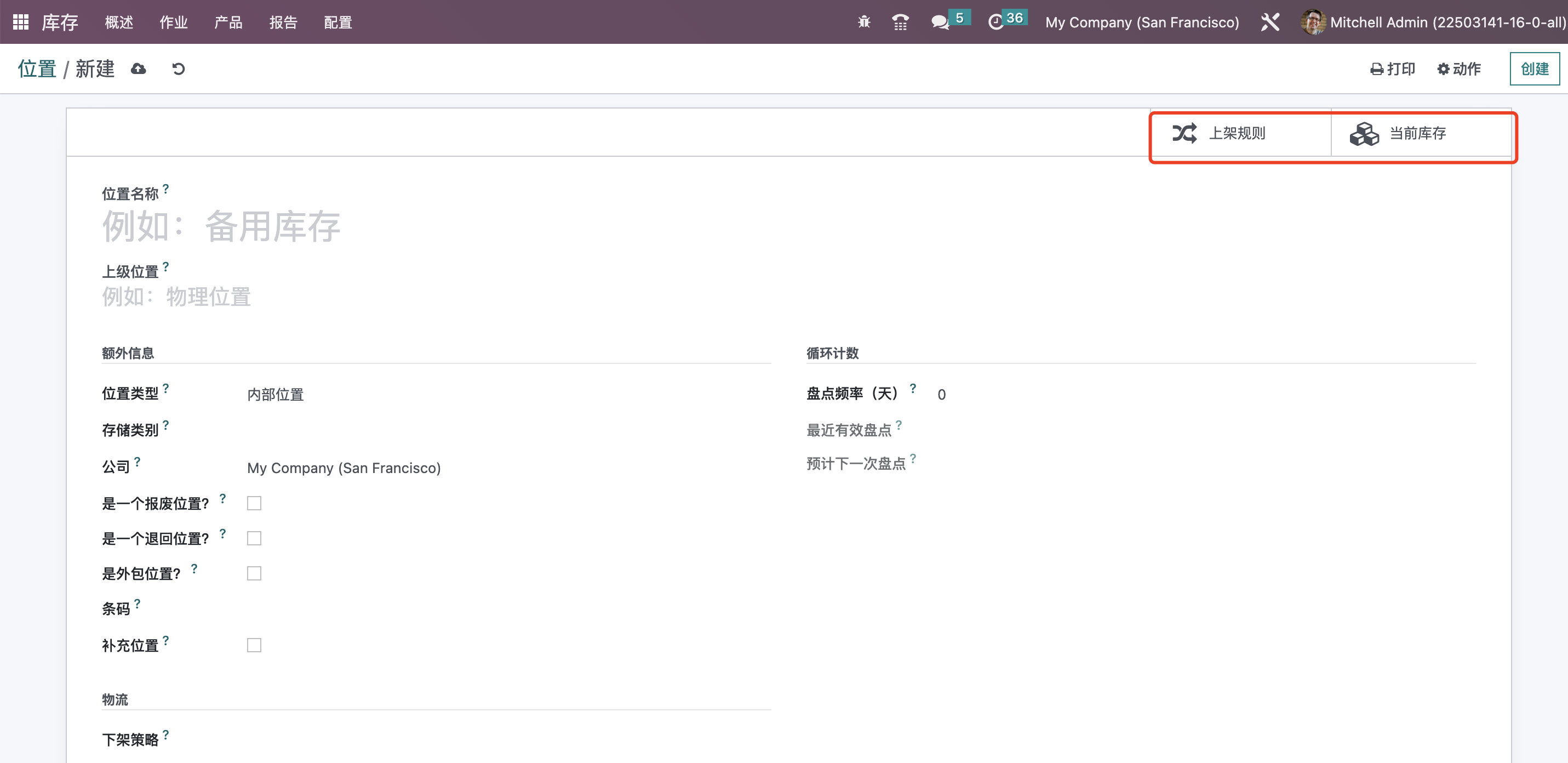Click the wrench tools icon
The height and width of the screenshot is (763, 1568).
(1270, 22)
